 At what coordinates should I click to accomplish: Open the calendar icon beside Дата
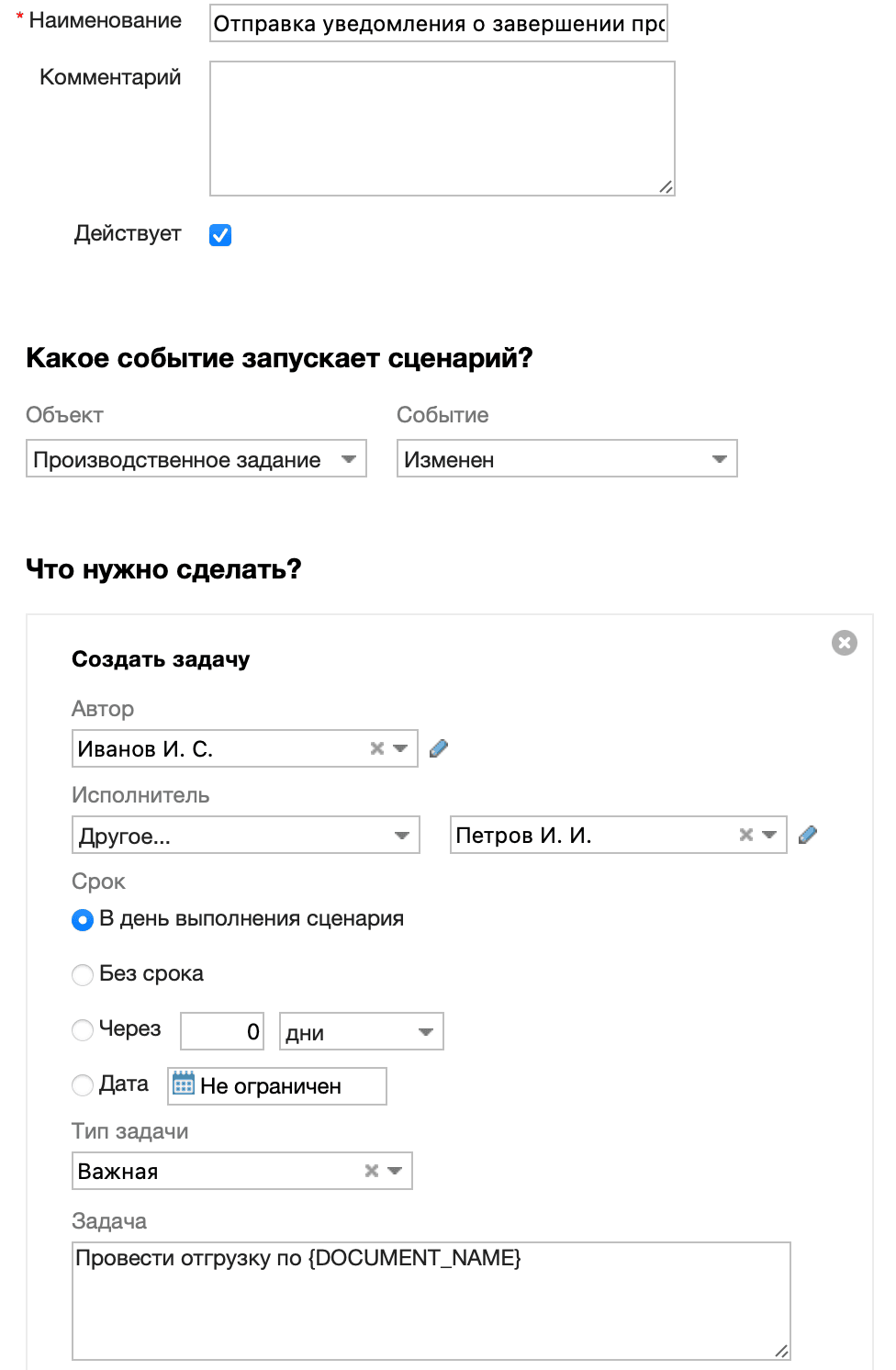183,1084
